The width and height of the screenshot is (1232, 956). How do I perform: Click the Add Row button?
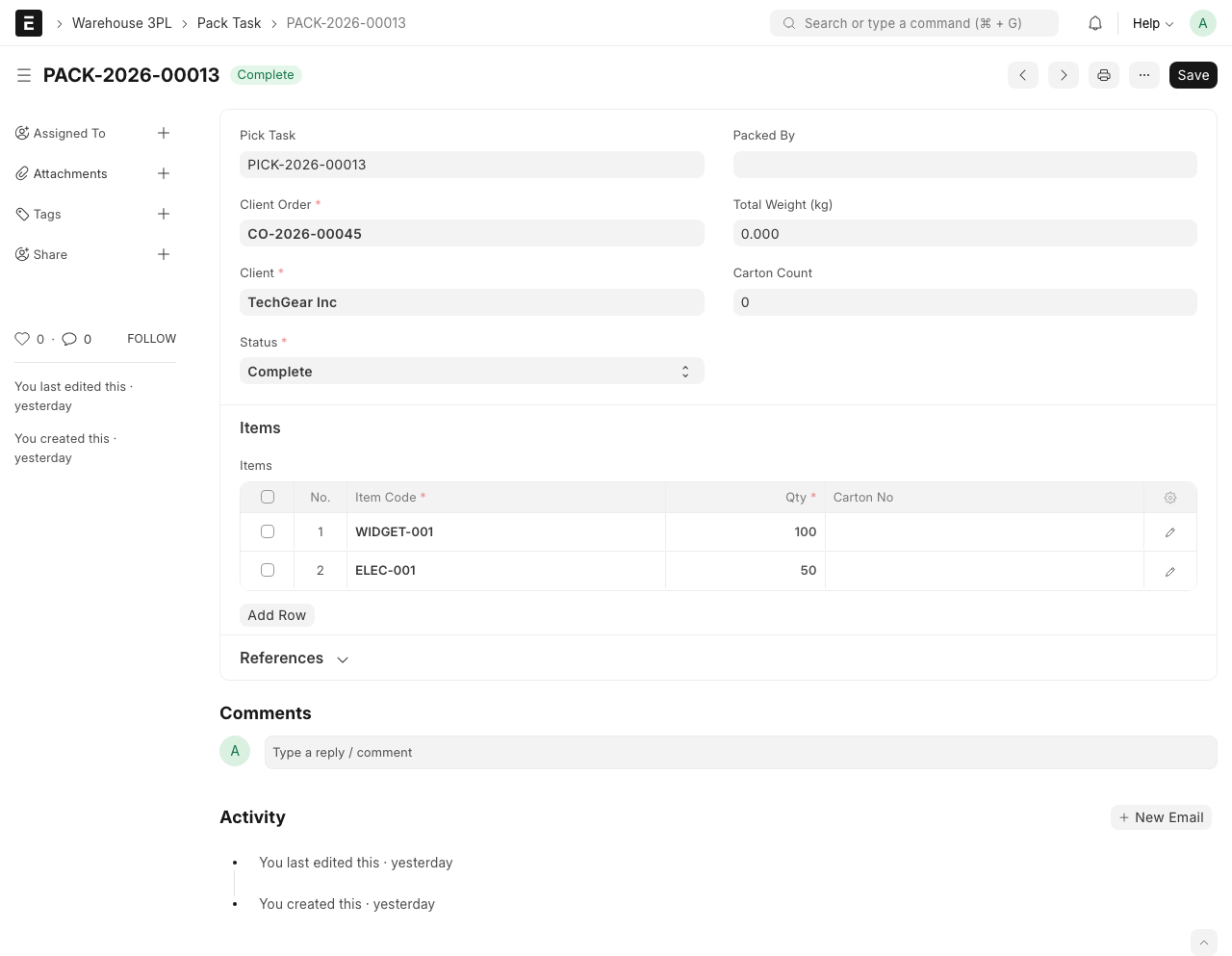(276, 615)
